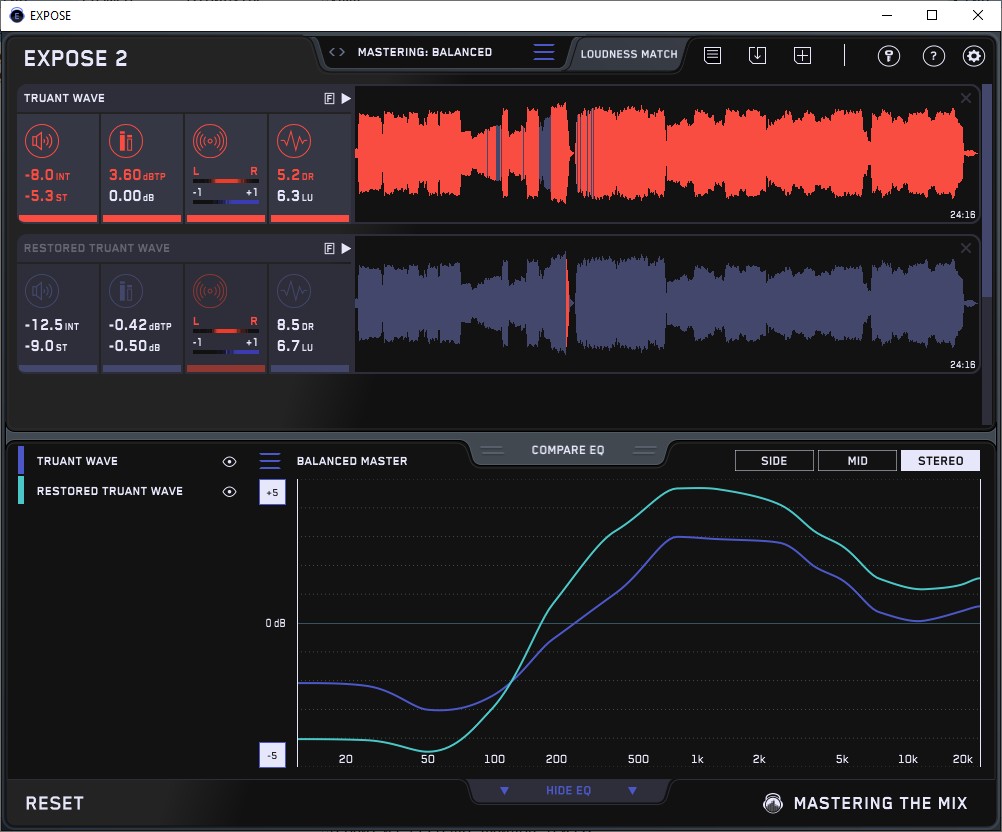Open the settings gear icon
This screenshot has width=1002, height=832.
(x=973, y=56)
